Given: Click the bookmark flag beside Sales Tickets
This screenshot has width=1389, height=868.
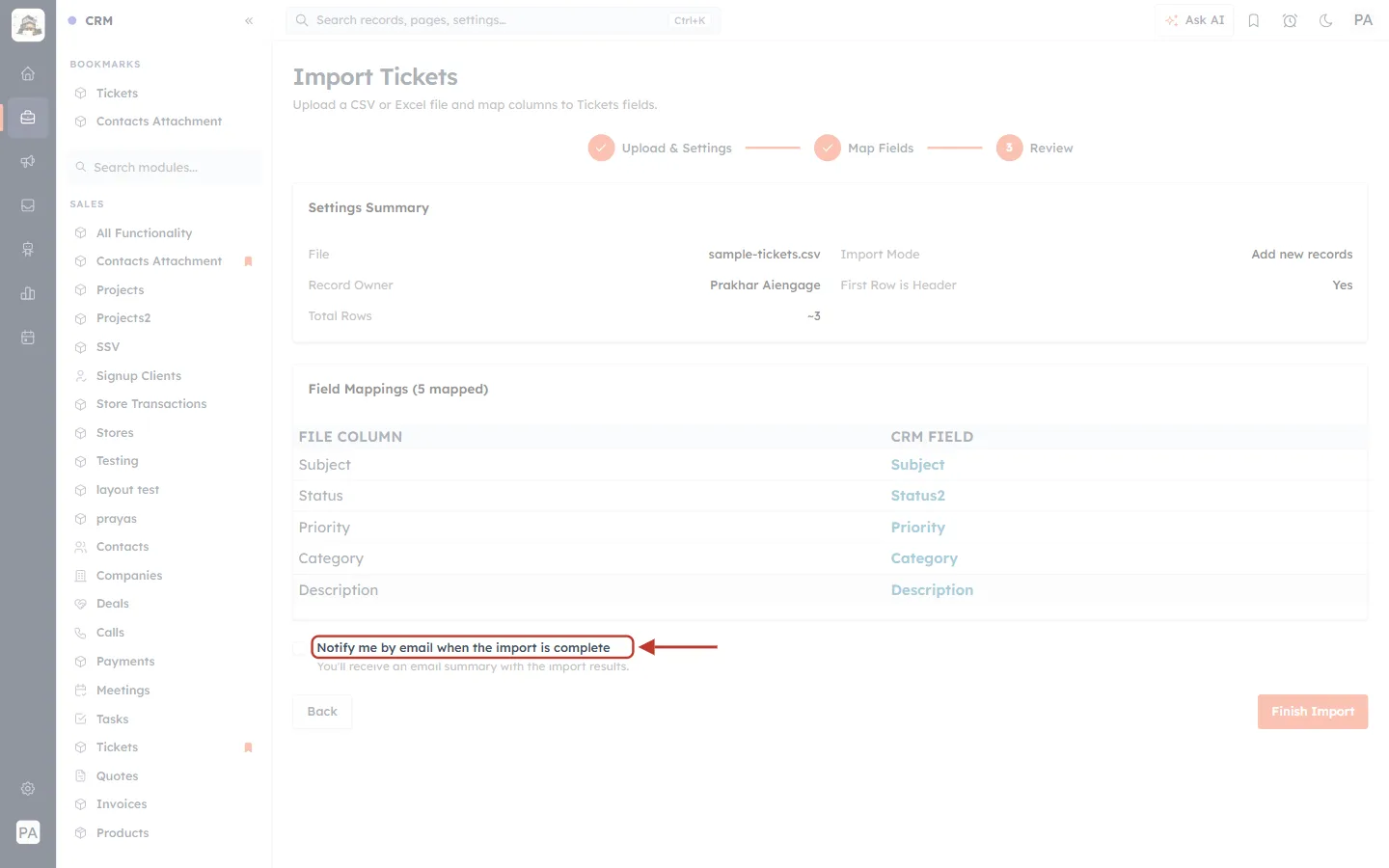Looking at the screenshot, I should pos(248,747).
